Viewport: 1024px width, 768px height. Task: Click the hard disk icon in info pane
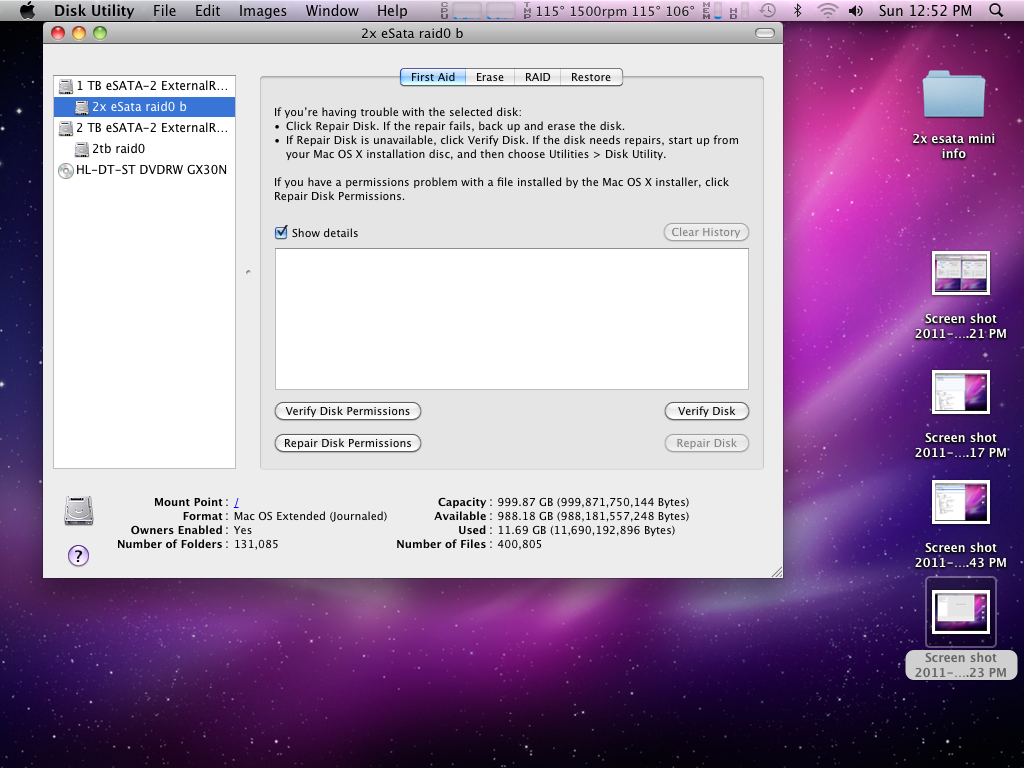pyautogui.click(x=78, y=511)
